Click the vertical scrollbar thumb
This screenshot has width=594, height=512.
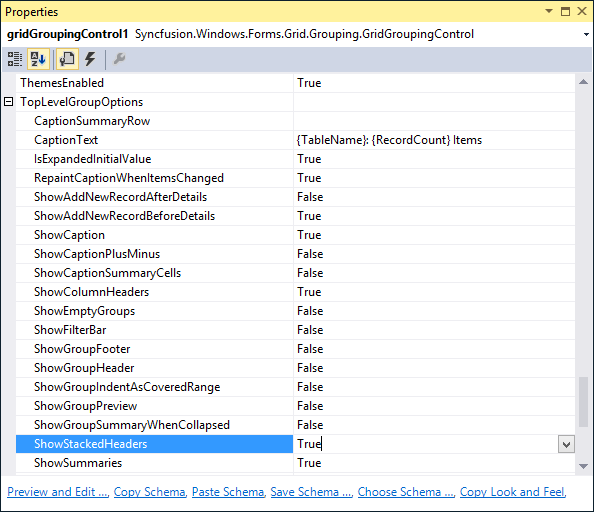(x=583, y=402)
